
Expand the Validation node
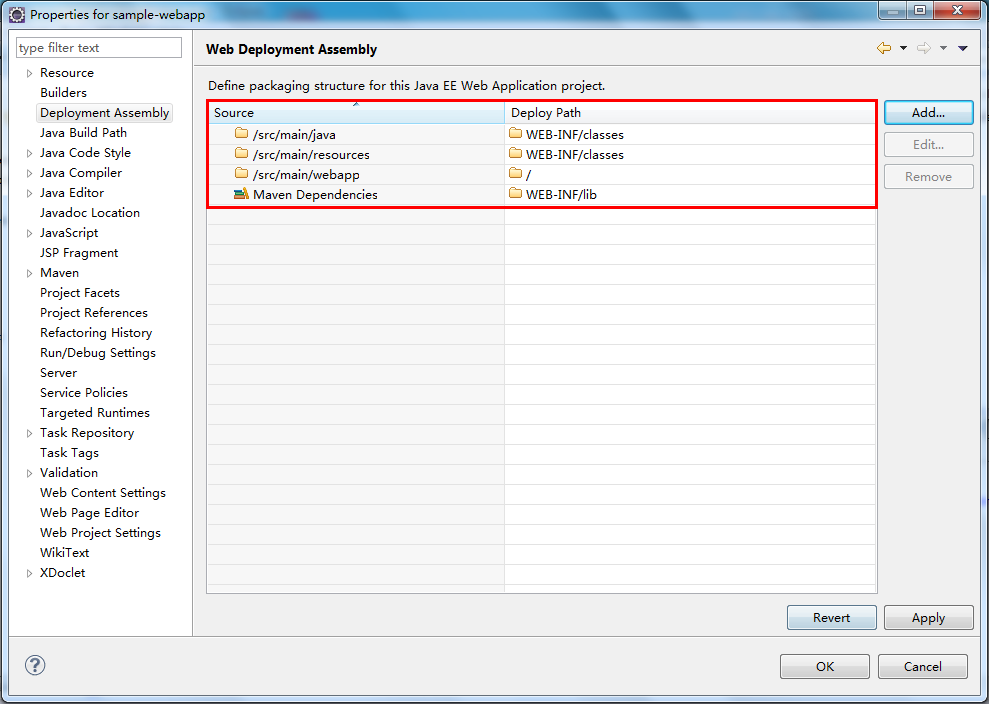point(29,473)
